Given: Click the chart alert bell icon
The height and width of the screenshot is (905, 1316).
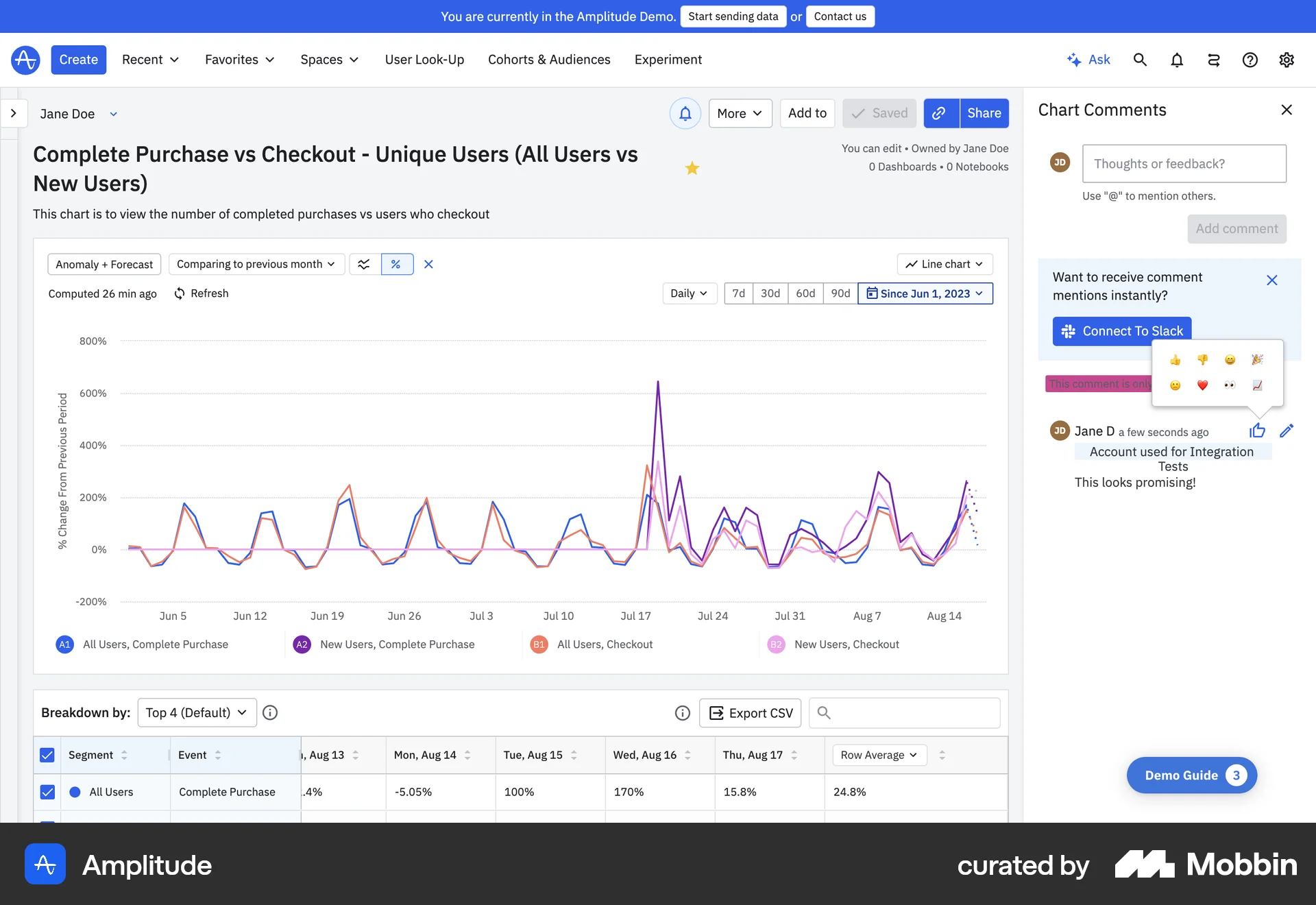Looking at the screenshot, I should click(685, 113).
